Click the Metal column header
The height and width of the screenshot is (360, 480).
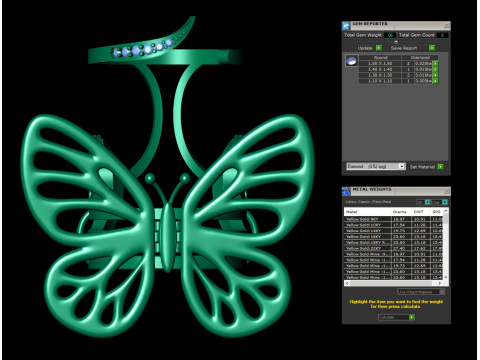click(x=367, y=212)
